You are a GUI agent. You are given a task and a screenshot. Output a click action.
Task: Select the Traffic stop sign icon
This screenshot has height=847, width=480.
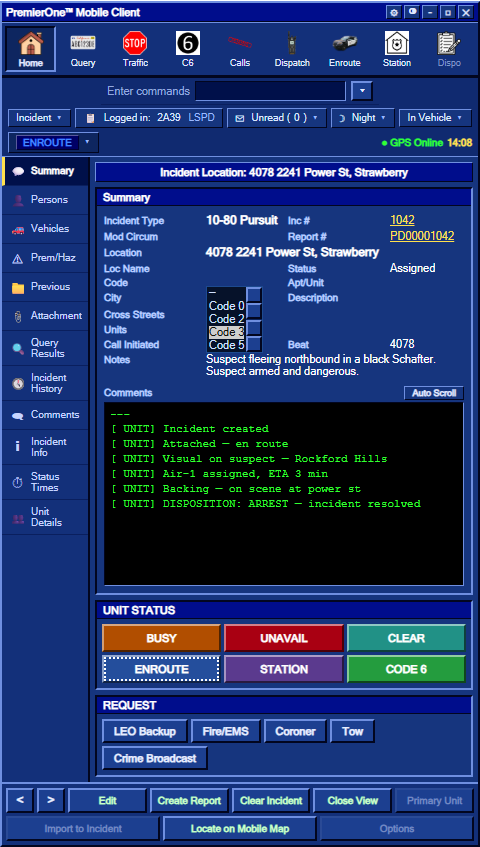pos(135,49)
